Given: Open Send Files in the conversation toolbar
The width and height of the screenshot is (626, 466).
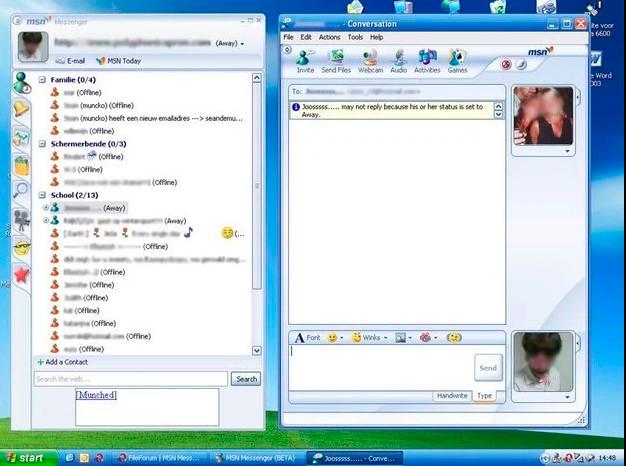Looking at the screenshot, I should [336, 61].
